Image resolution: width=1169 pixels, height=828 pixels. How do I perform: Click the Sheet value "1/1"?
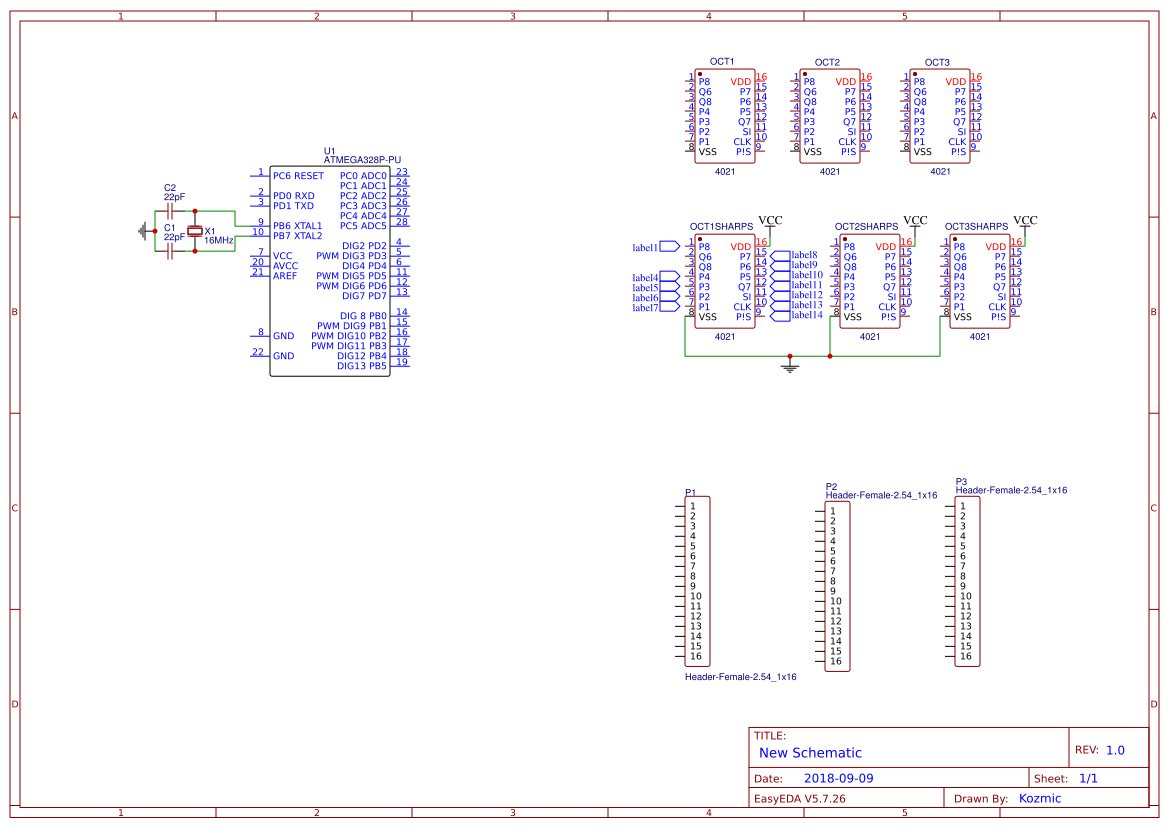point(1088,778)
